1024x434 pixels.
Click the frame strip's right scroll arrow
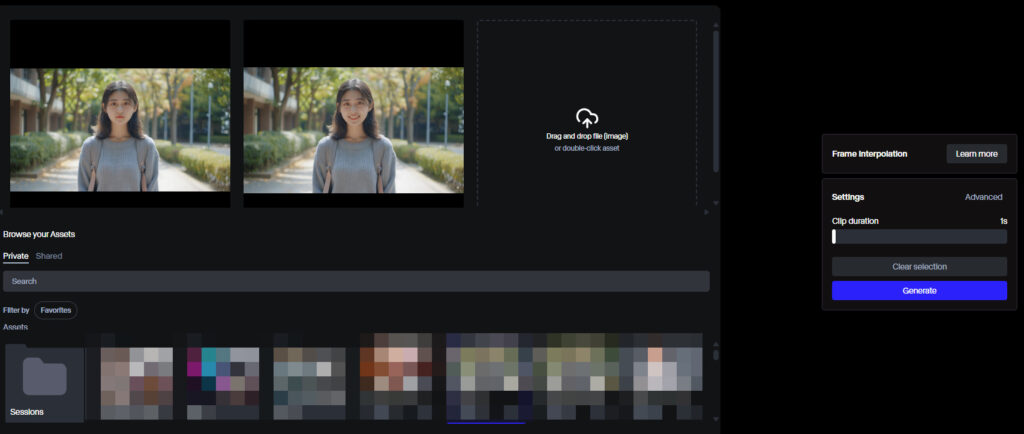707,212
